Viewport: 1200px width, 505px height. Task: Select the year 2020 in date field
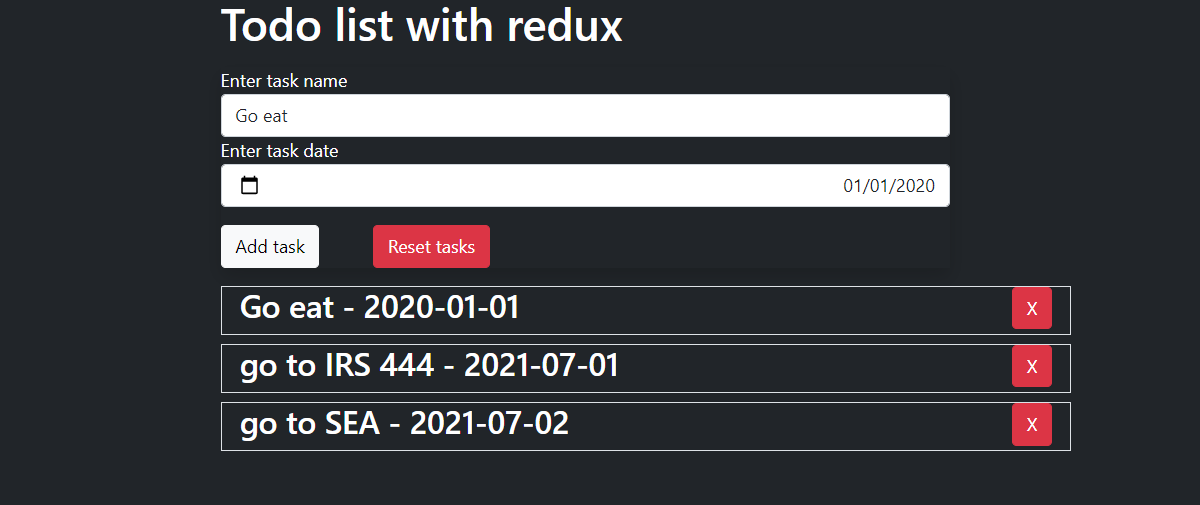tap(916, 186)
